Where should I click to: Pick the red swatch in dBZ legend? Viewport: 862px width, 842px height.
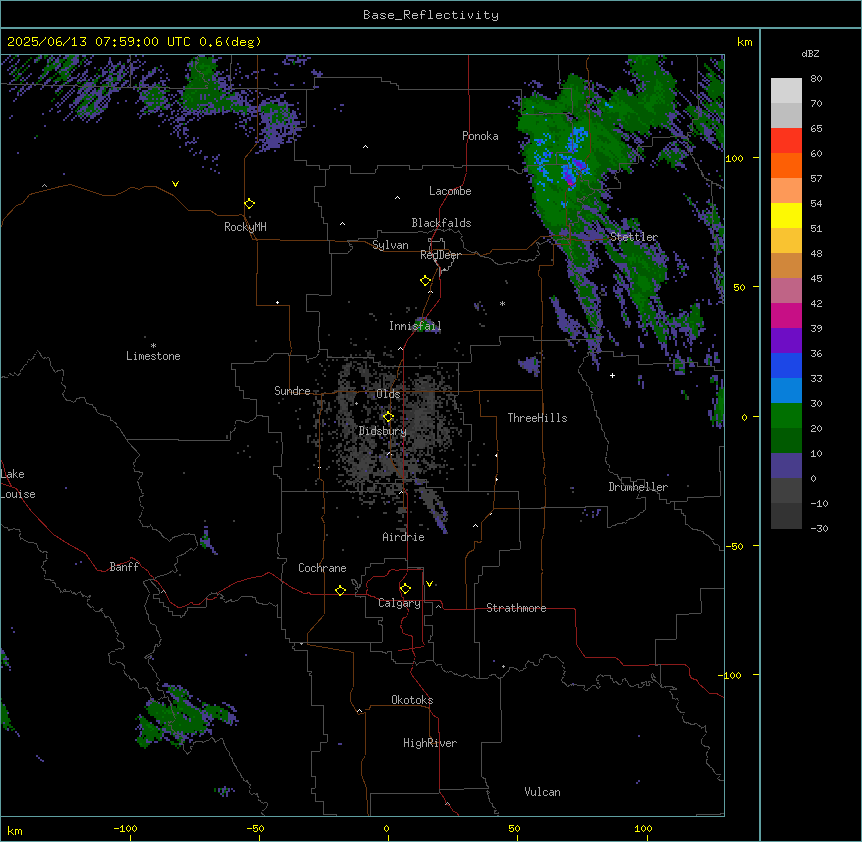[x=786, y=141]
